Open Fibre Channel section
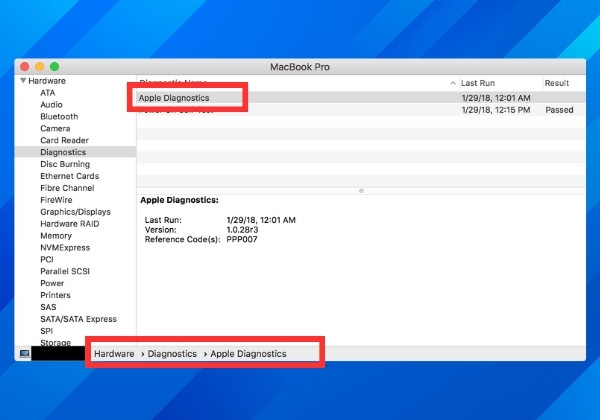The image size is (600, 420). tap(67, 188)
